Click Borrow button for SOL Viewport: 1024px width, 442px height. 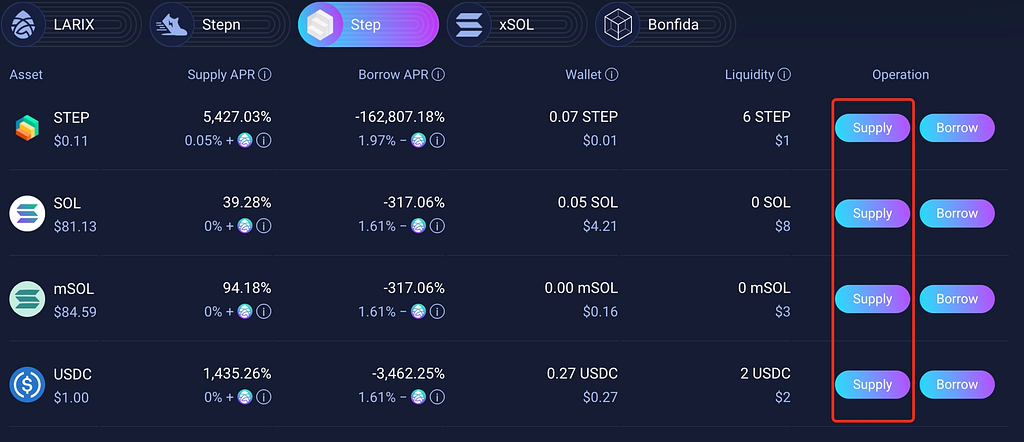tap(957, 213)
